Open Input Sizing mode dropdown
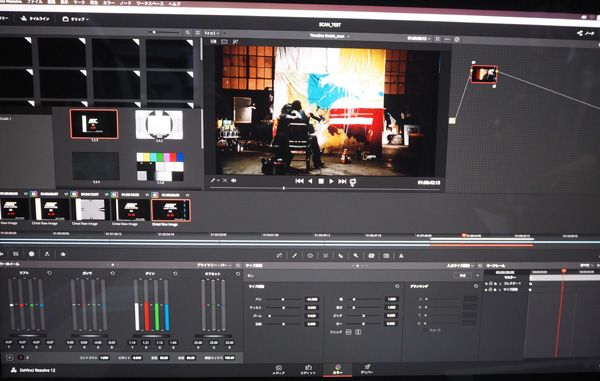The height and width of the screenshot is (381, 600). click(x=460, y=265)
